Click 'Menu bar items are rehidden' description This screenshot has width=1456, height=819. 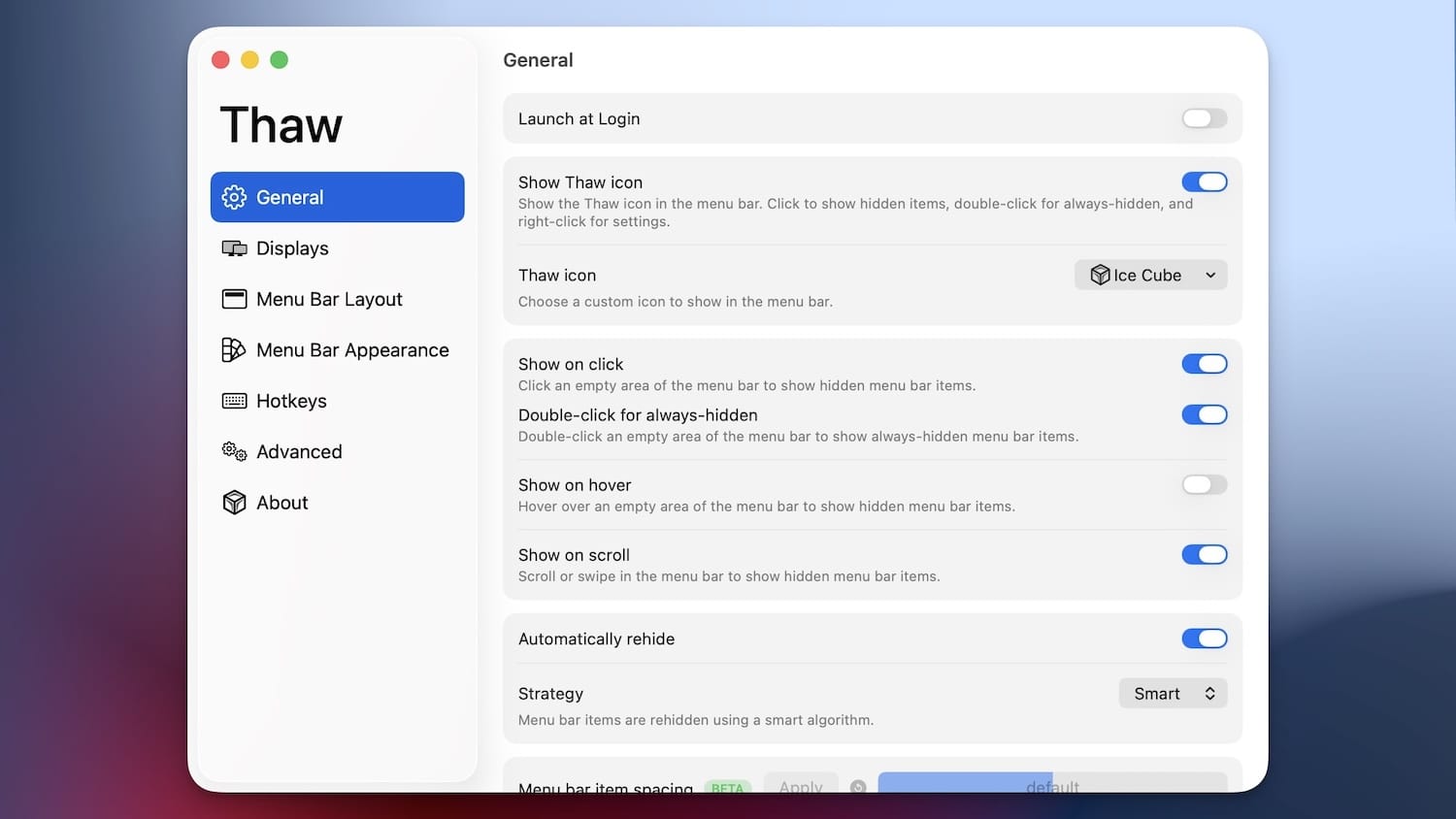tap(696, 720)
